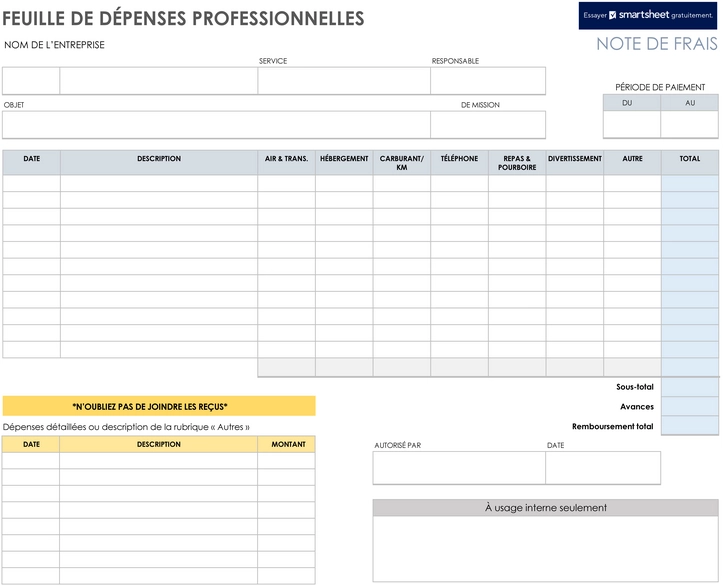Click the smartsheet checkmark logo icon

(612, 15)
